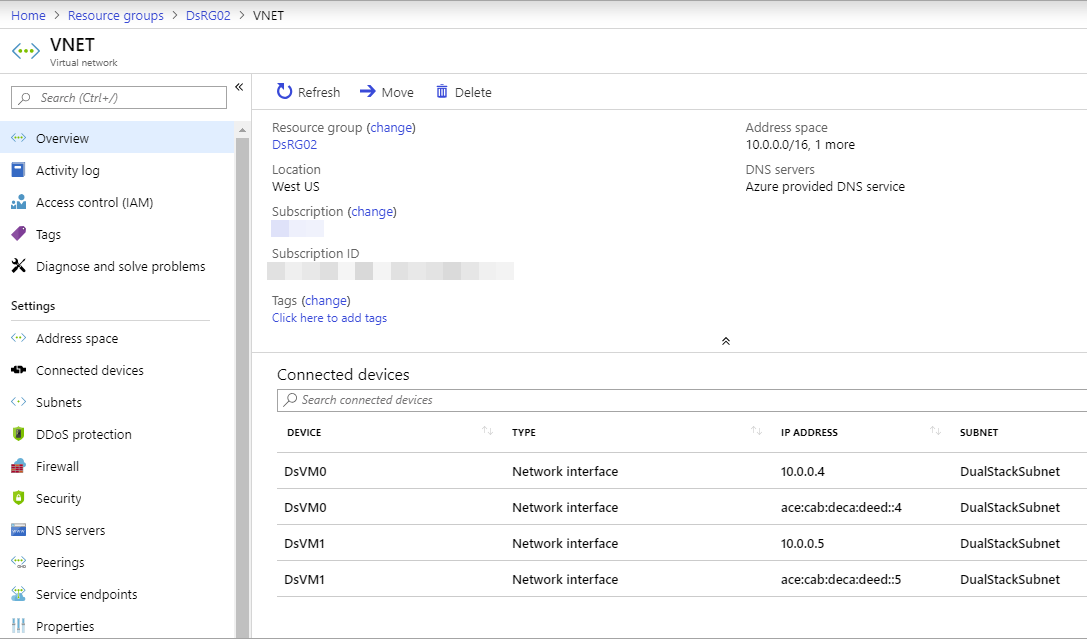This screenshot has height=639, width=1087.
Task: Click the Activity log icon in the sidebar
Action: [x=18, y=170]
